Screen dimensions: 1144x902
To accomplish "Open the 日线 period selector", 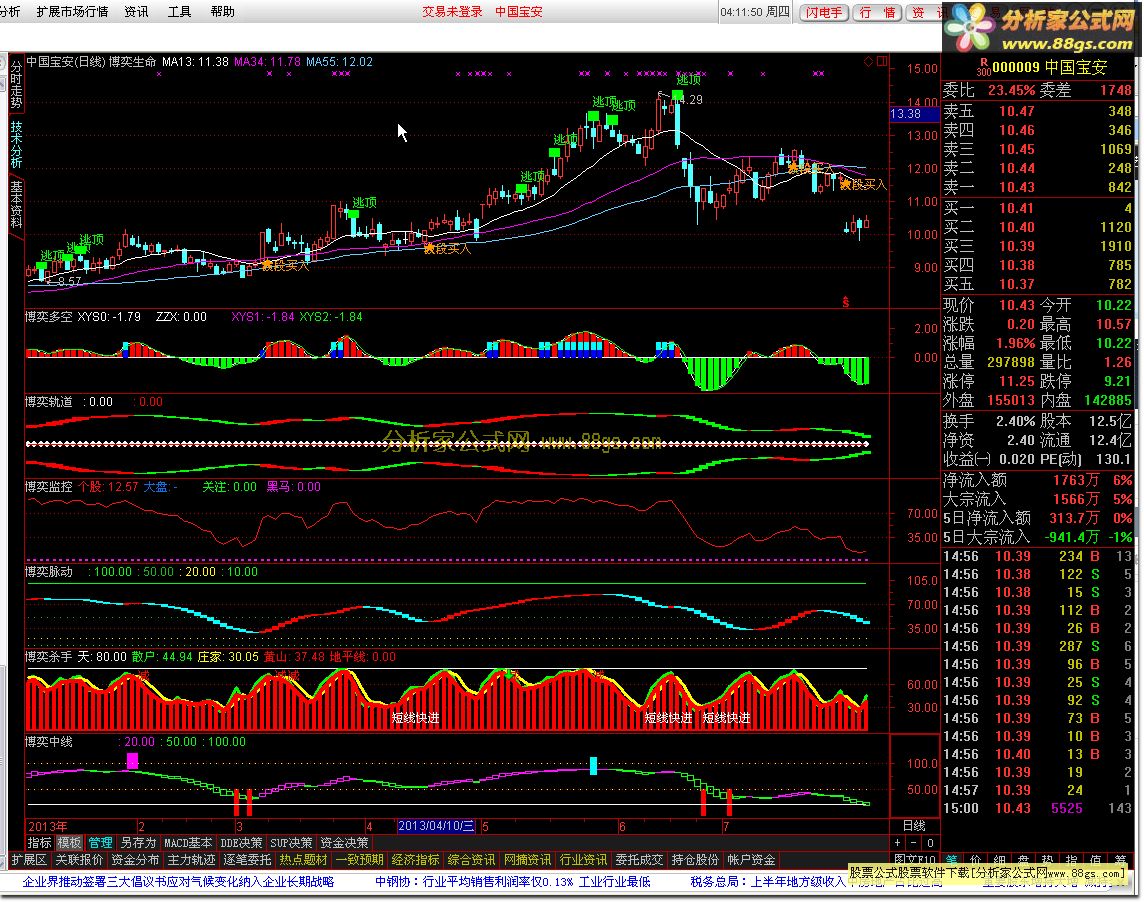I will (x=913, y=826).
